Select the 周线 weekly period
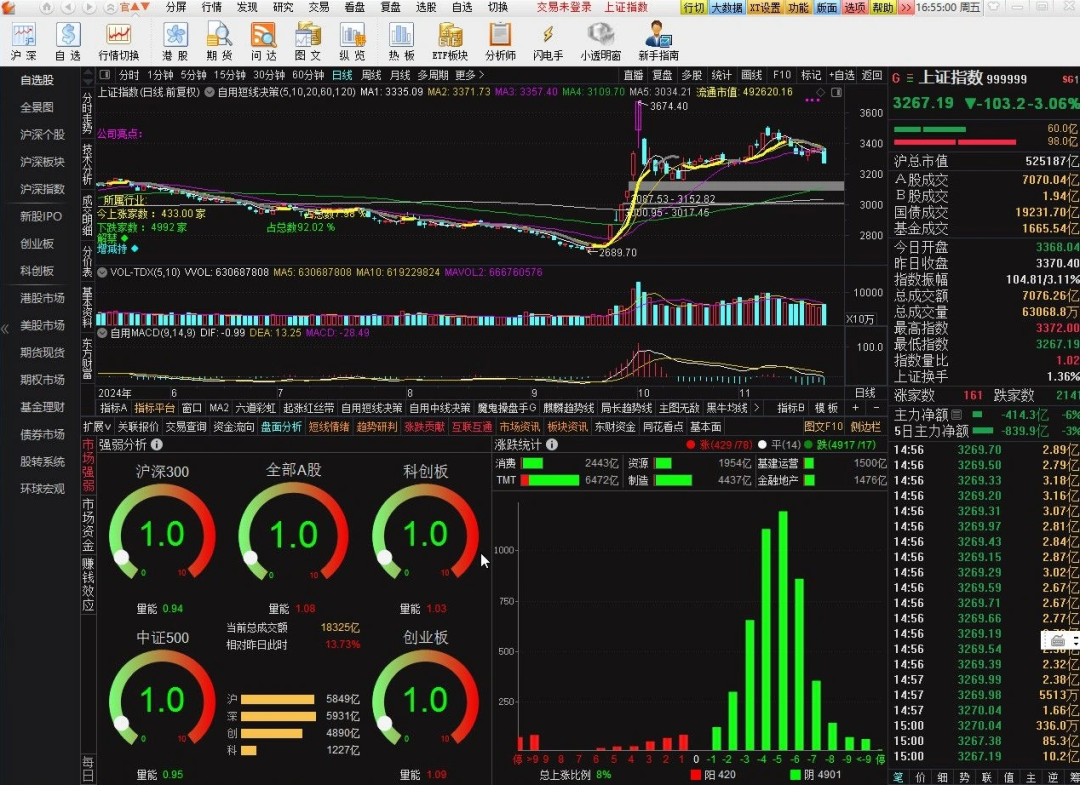The image size is (1080, 785). click(x=371, y=75)
